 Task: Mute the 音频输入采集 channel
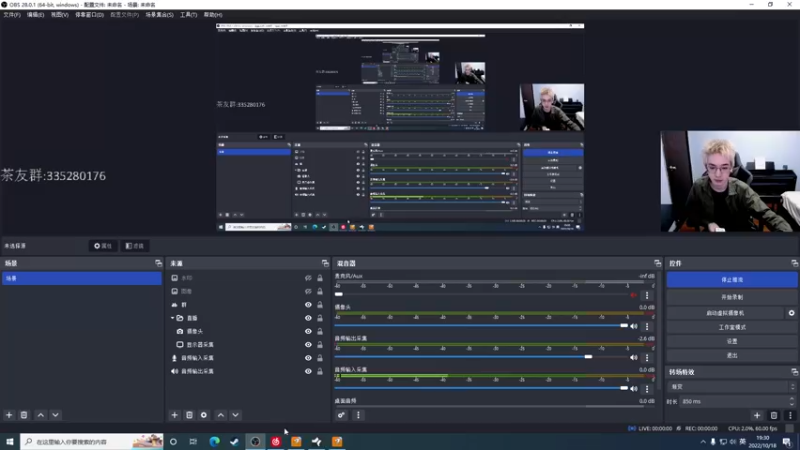634,389
